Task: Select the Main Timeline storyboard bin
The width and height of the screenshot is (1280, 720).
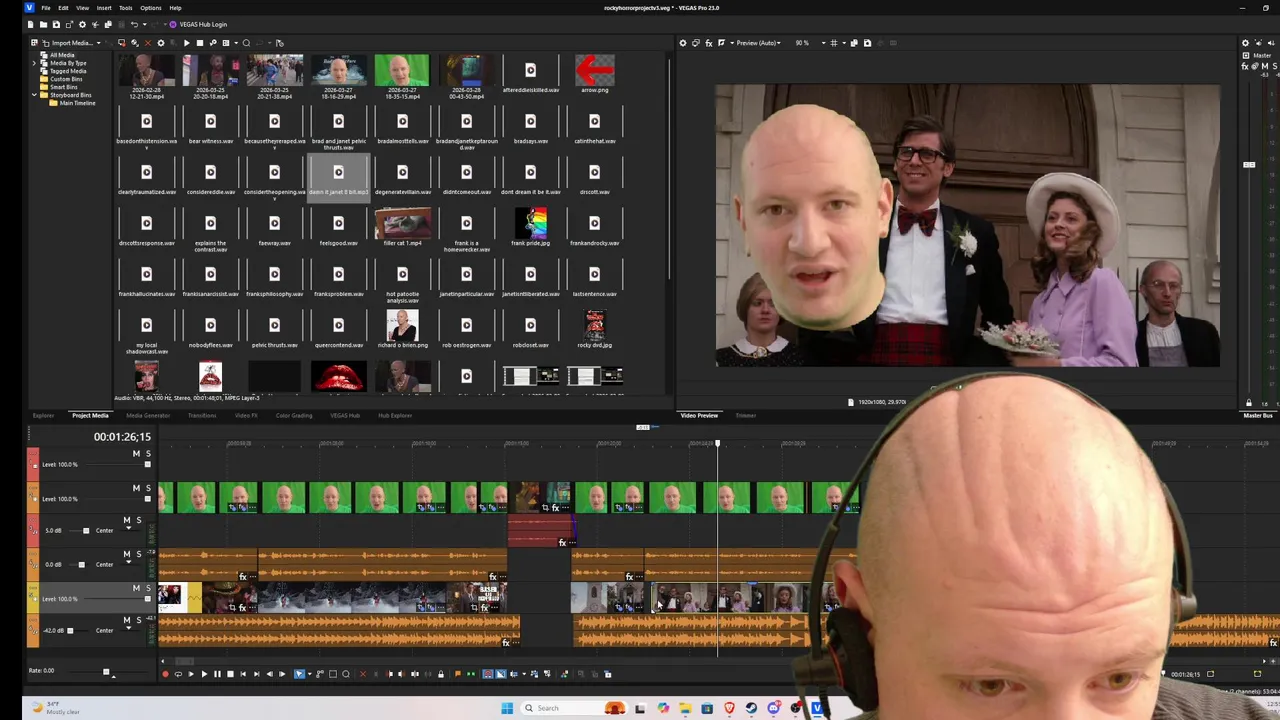Action: coord(77,103)
